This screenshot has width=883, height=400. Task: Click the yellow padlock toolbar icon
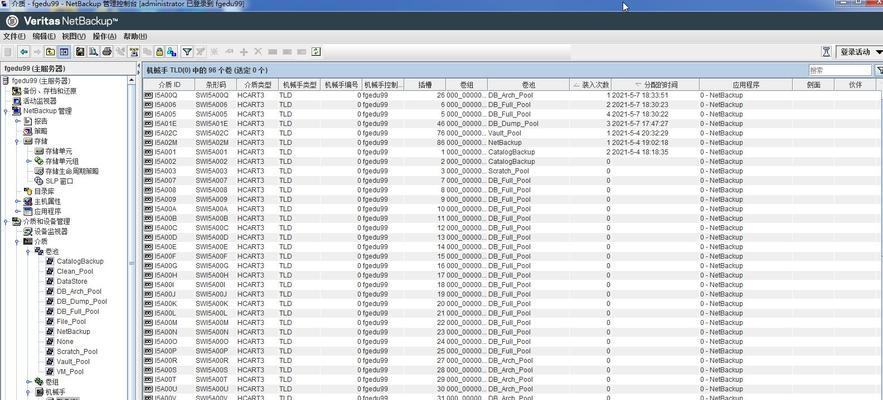pyautogui.click(x=159, y=52)
